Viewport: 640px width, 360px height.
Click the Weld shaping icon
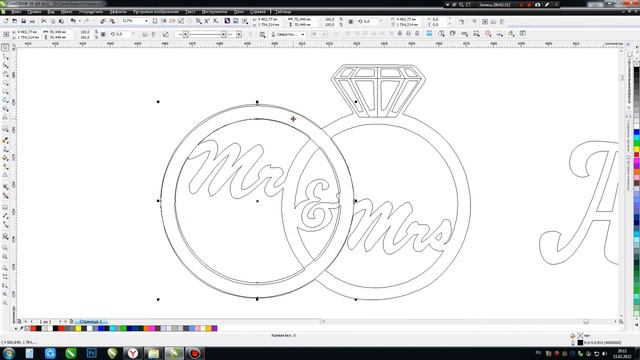tap(348, 34)
